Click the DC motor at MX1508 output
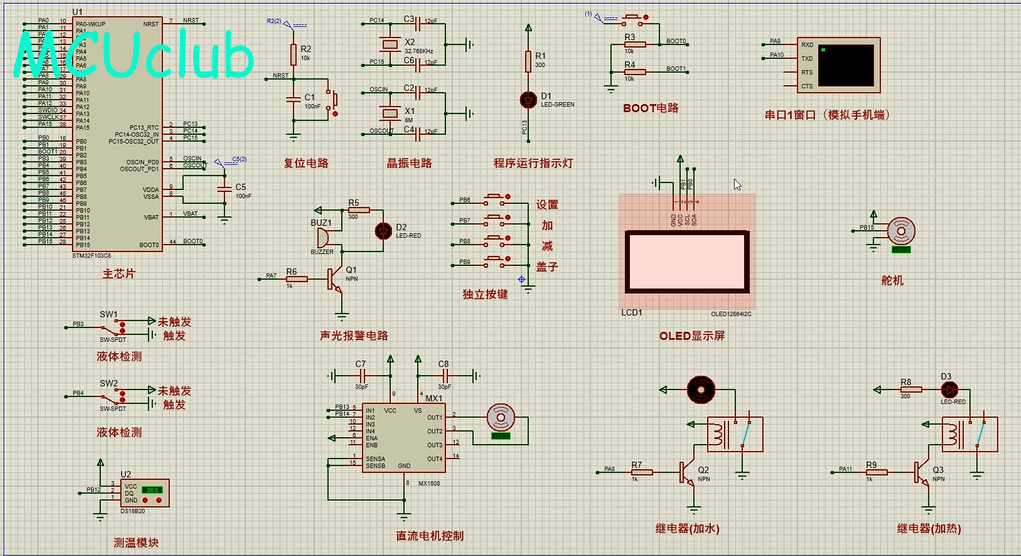1021x556 pixels. click(501, 417)
